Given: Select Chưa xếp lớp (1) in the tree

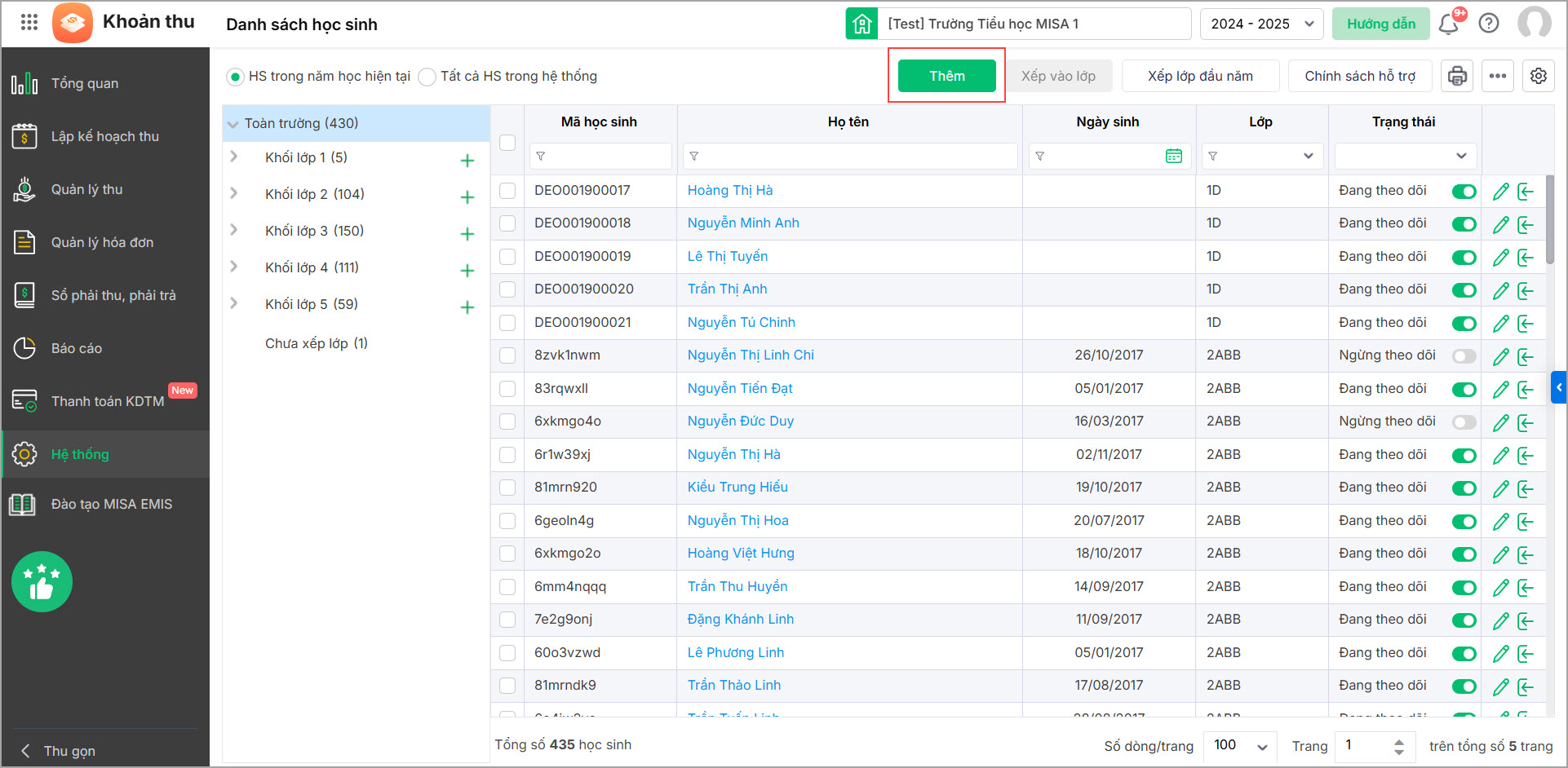Looking at the screenshot, I should [x=317, y=343].
